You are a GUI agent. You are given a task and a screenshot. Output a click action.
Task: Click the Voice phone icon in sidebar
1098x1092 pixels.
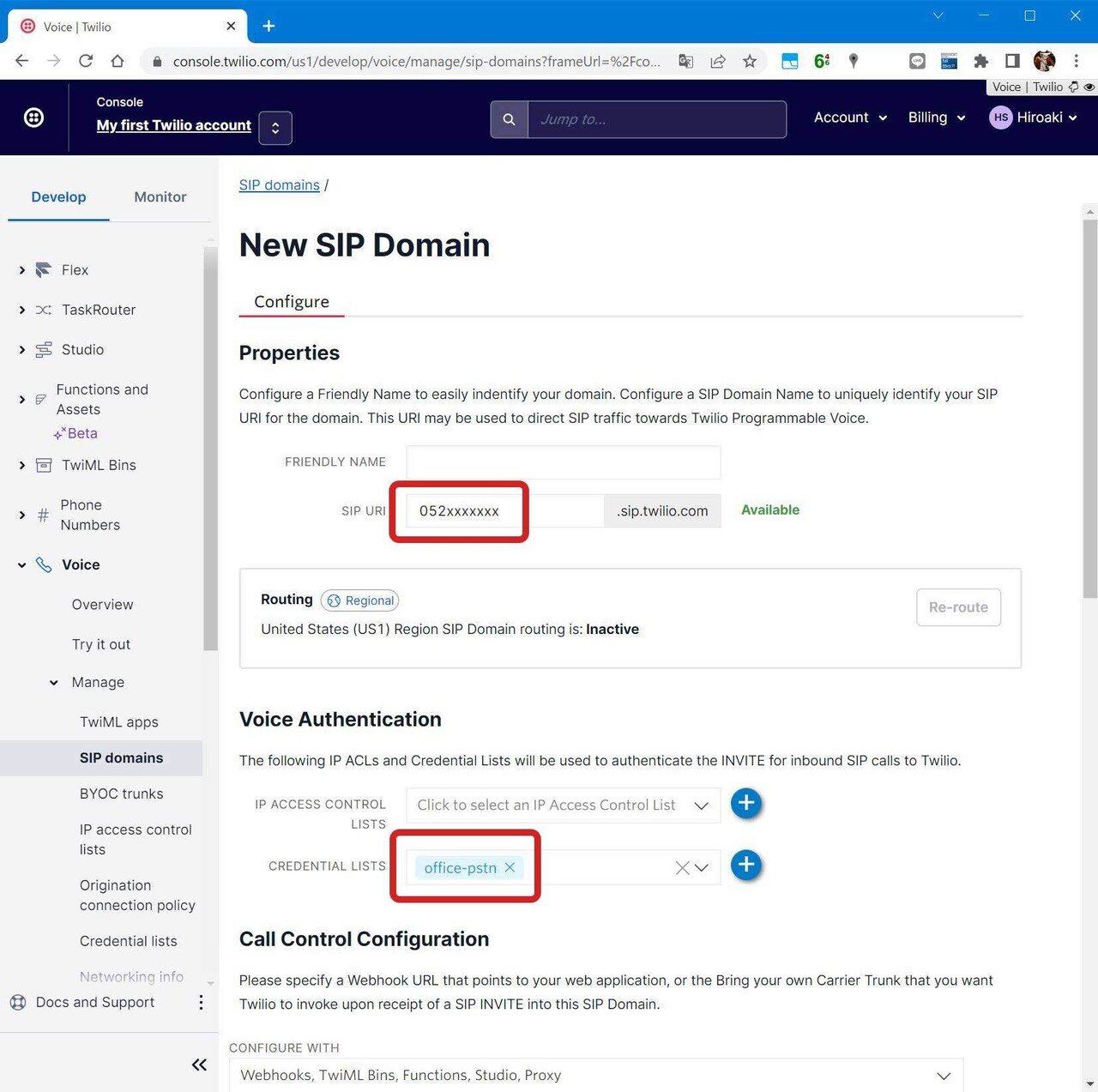43,564
